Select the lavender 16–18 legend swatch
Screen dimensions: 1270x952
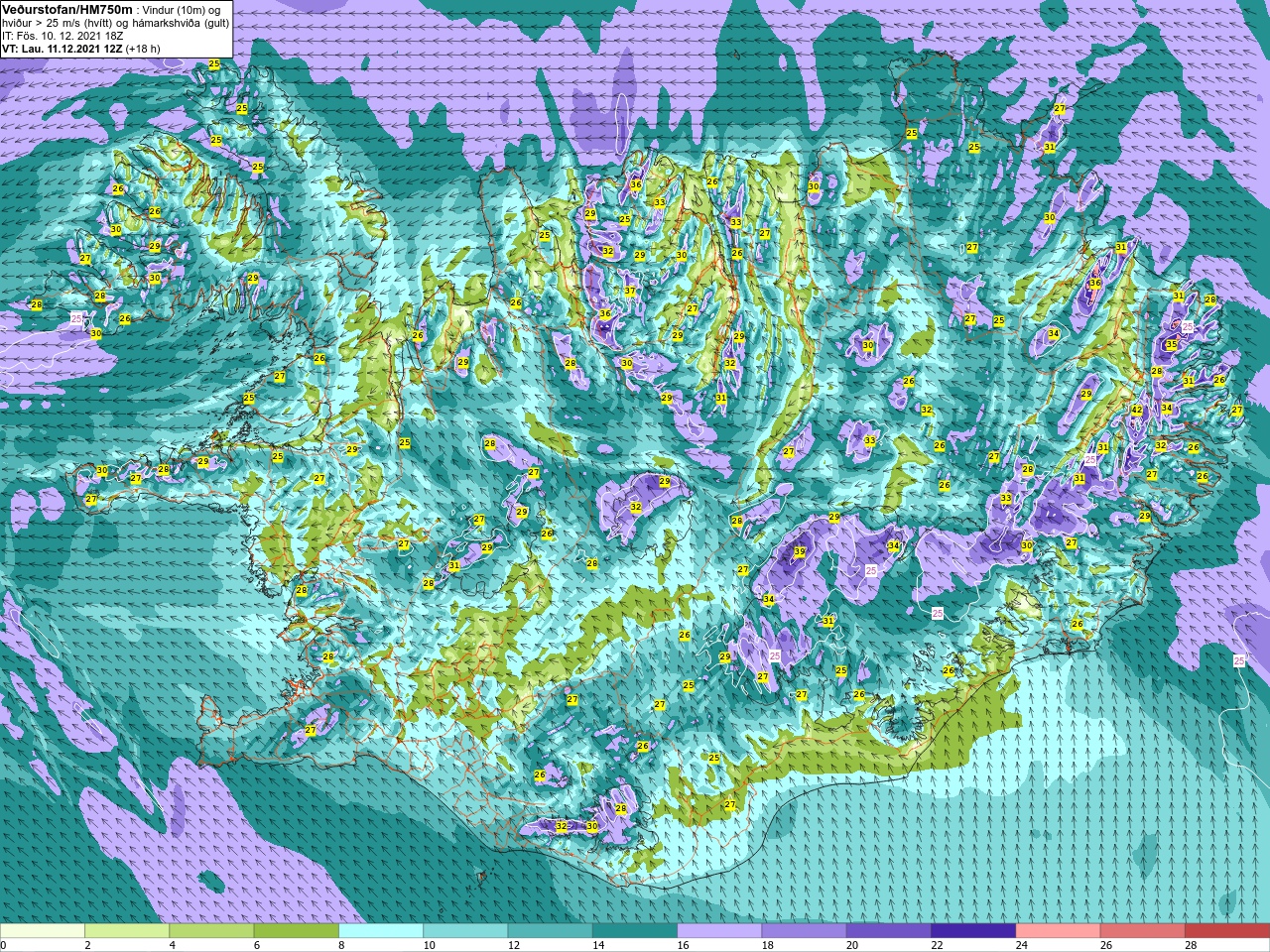[719, 932]
